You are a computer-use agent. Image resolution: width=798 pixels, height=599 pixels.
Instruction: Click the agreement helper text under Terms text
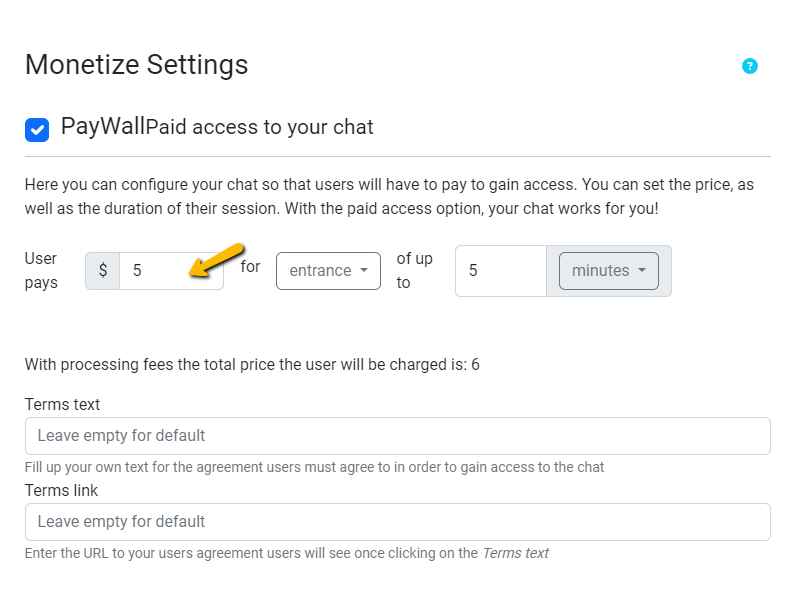[314, 467]
